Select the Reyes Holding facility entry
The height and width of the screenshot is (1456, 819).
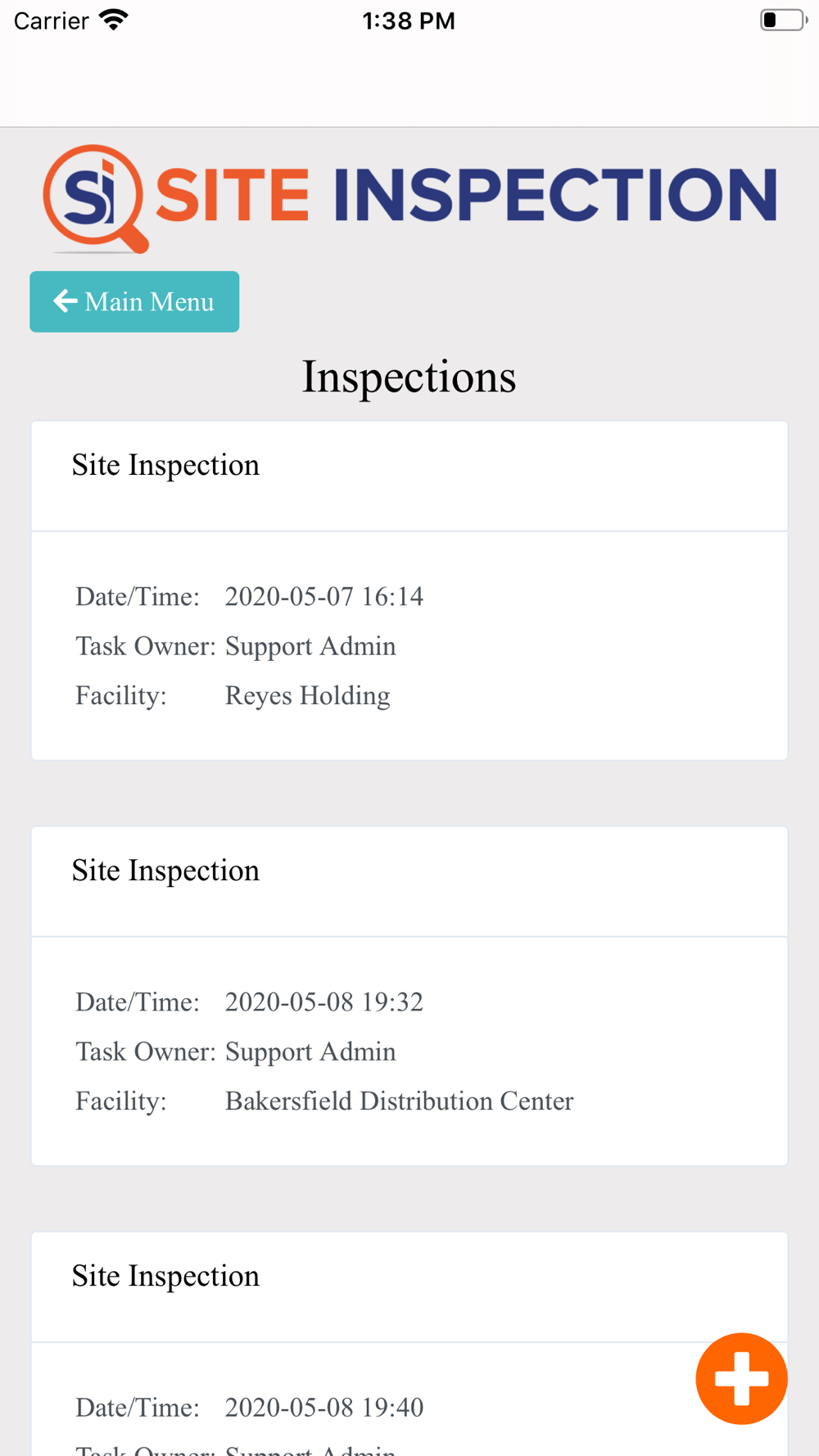point(307,695)
